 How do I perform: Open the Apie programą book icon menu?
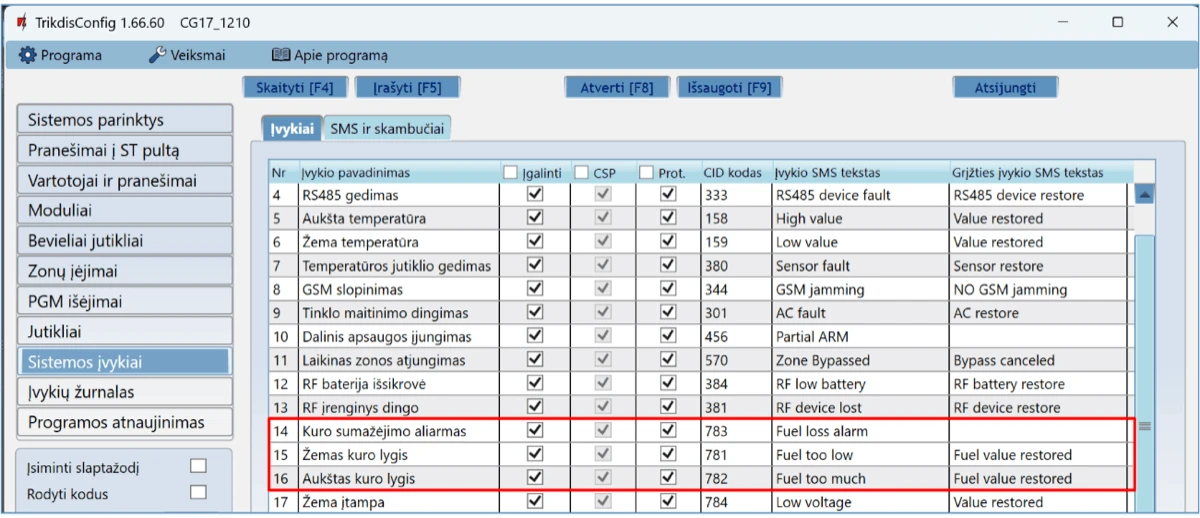coord(329,55)
